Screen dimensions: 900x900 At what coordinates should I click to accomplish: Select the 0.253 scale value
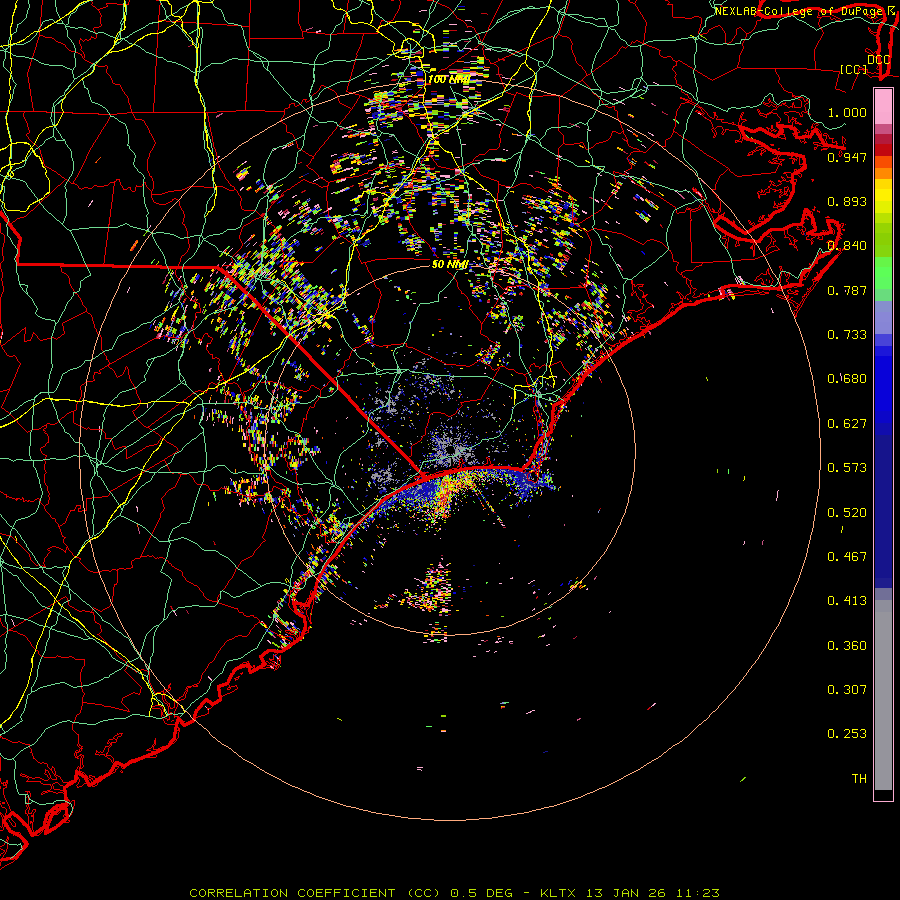click(847, 734)
